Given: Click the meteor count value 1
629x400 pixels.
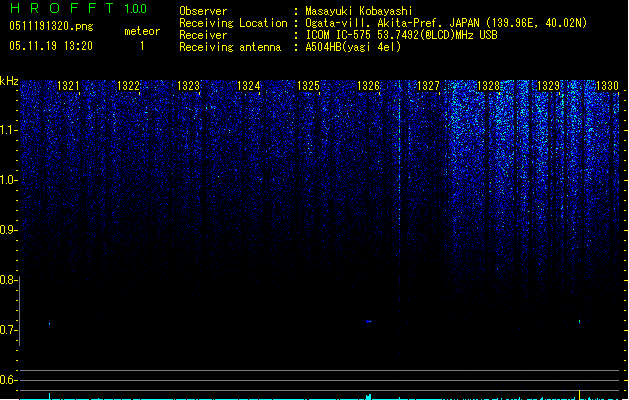Looking at the screenshot, I should (x=142, y=46).
